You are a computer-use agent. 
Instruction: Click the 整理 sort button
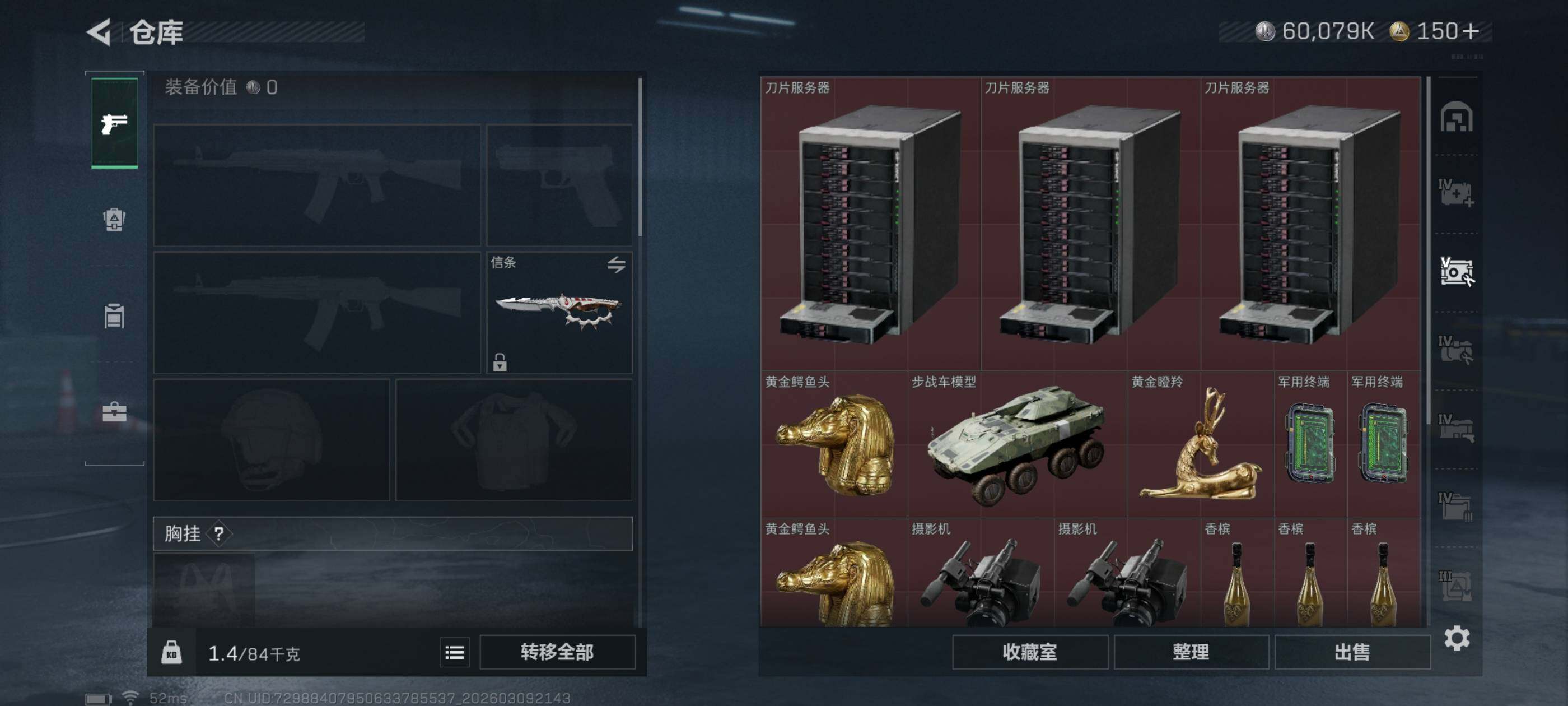[1191, 652]
